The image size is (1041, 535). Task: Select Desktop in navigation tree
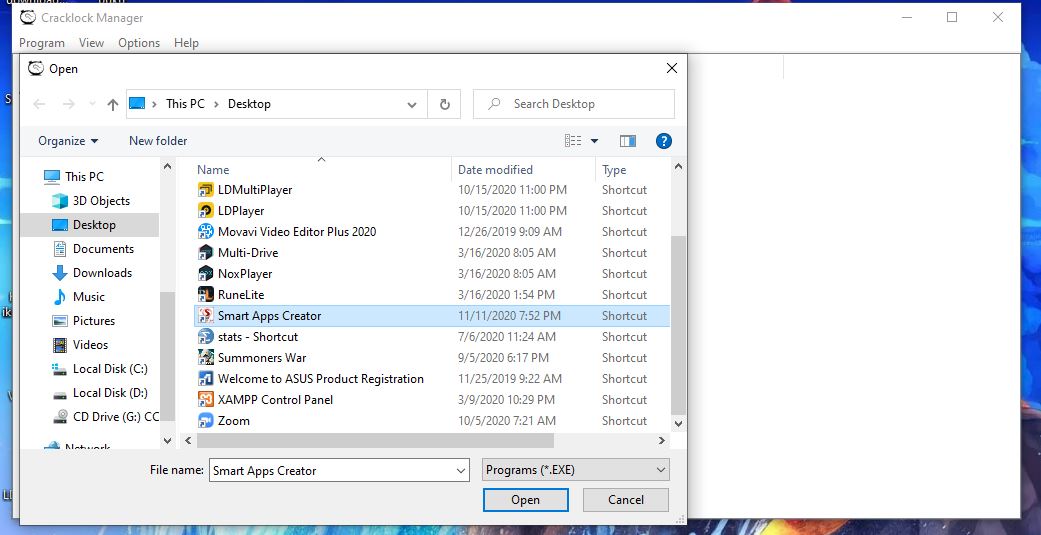(94, 225)
